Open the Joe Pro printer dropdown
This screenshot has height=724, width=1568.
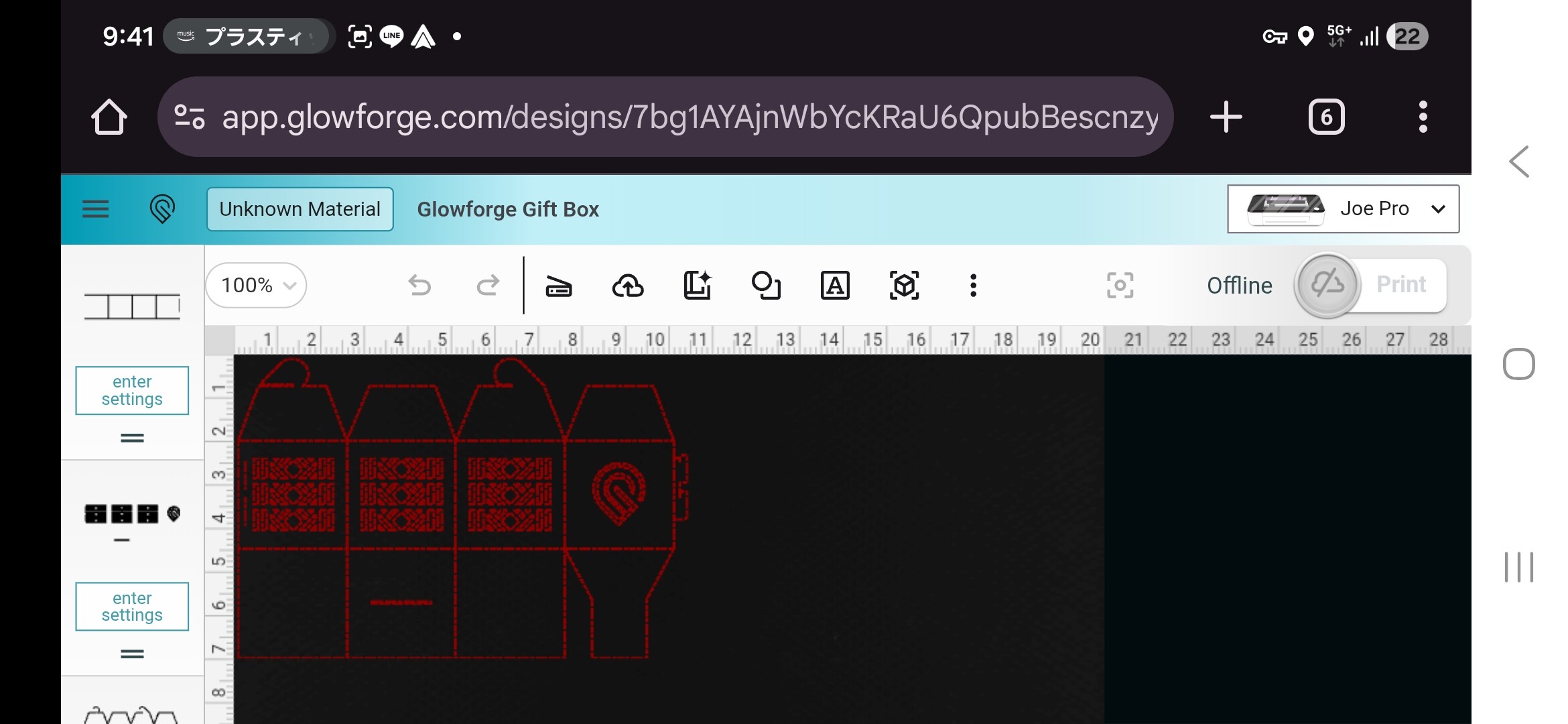pyautogui.click(x=1343, y=209)
